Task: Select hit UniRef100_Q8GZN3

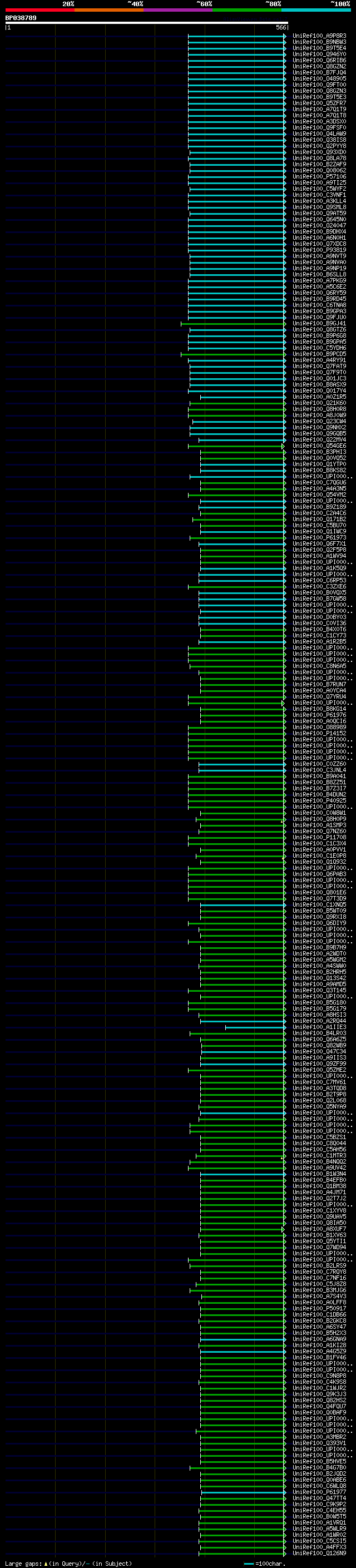Action: (319, 91)
